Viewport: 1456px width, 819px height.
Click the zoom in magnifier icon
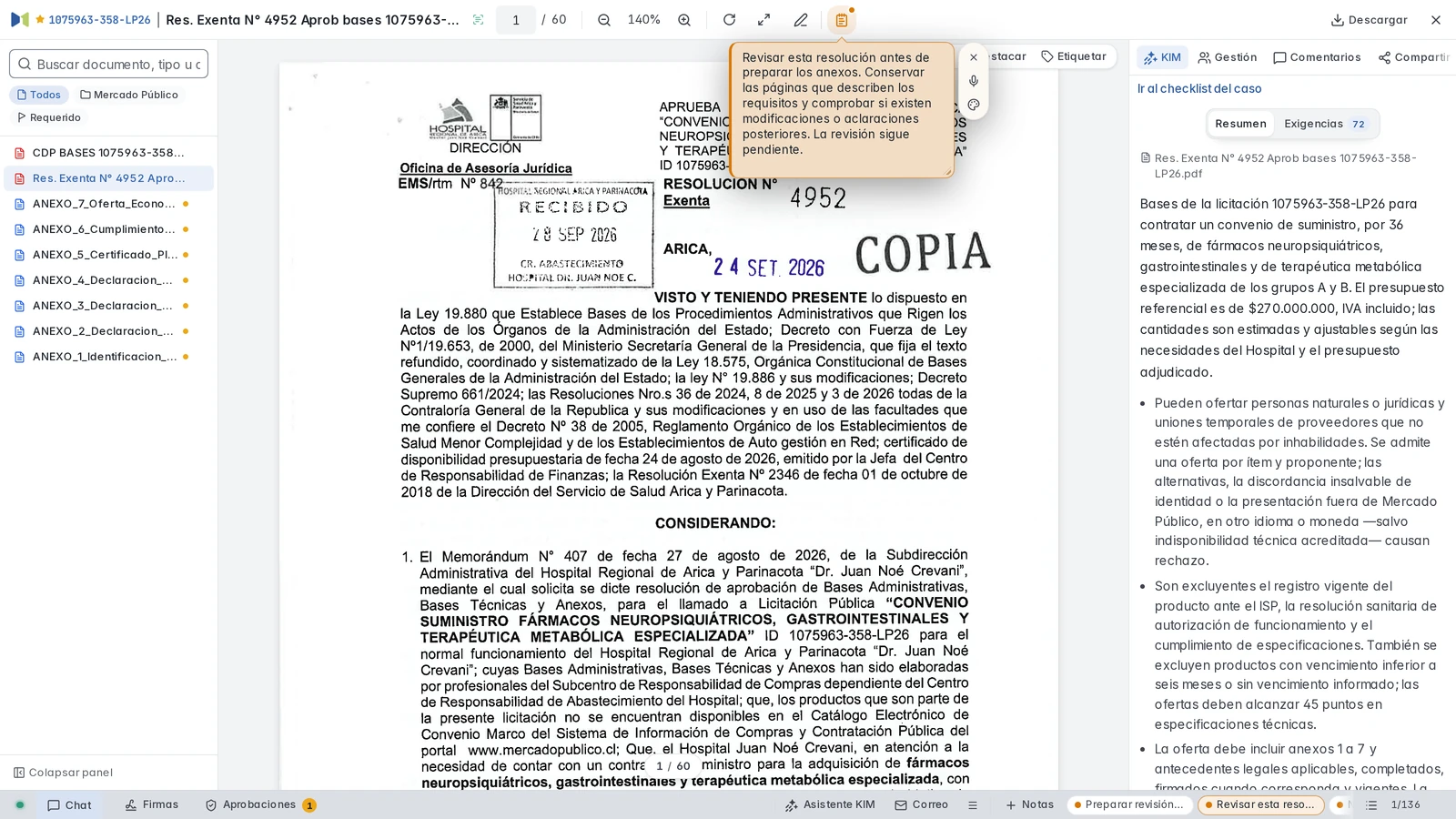click(x=684, y=20)
